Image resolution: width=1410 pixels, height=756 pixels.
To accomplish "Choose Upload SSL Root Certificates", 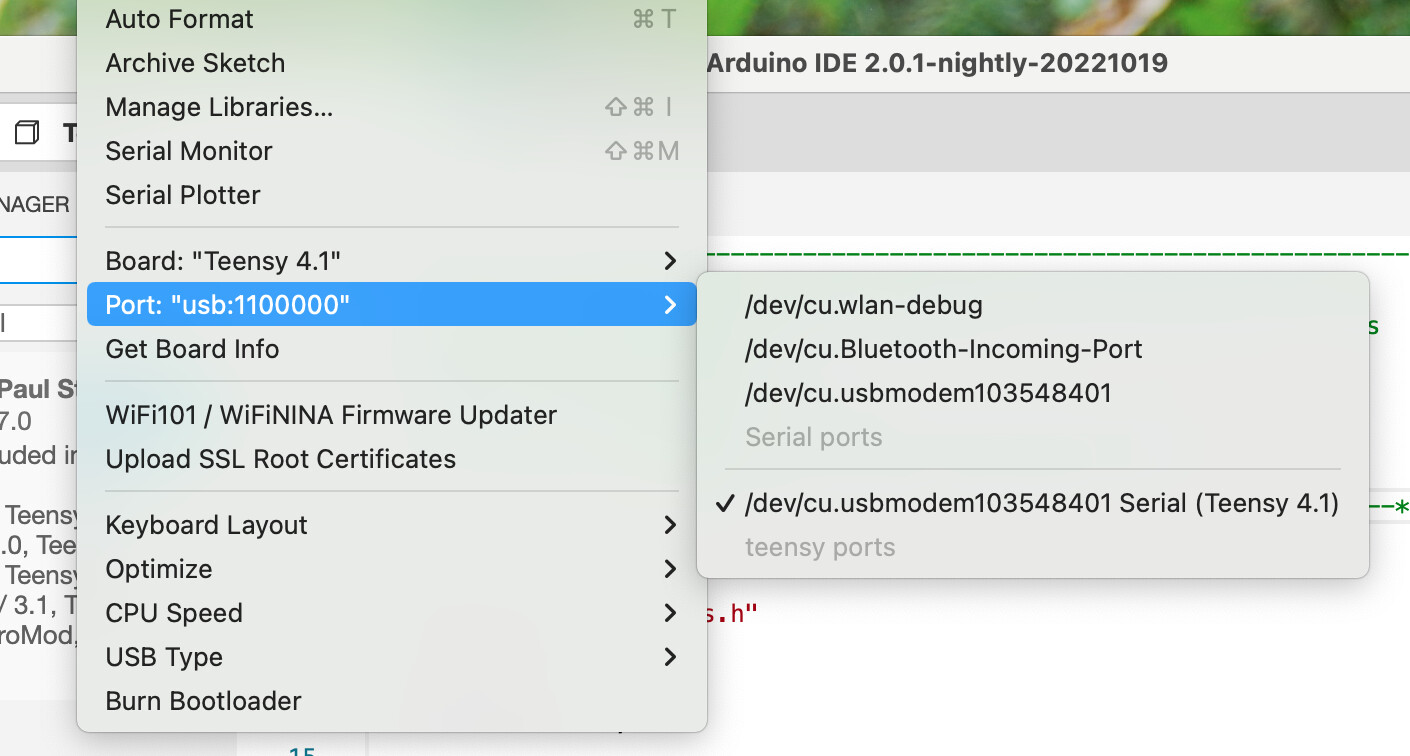I will point(281,459).
